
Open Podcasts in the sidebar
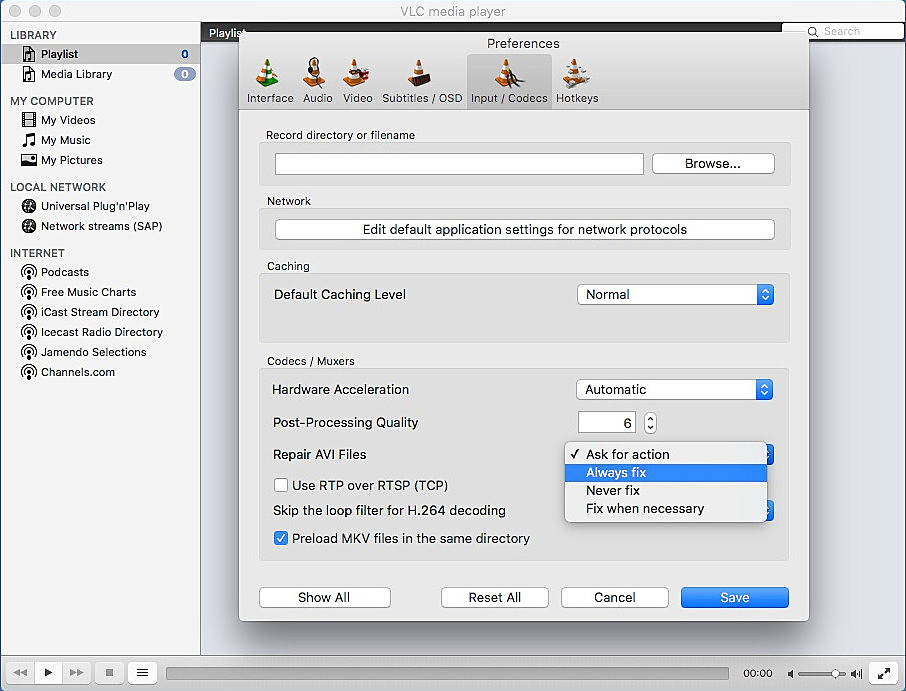coord(65,272)
